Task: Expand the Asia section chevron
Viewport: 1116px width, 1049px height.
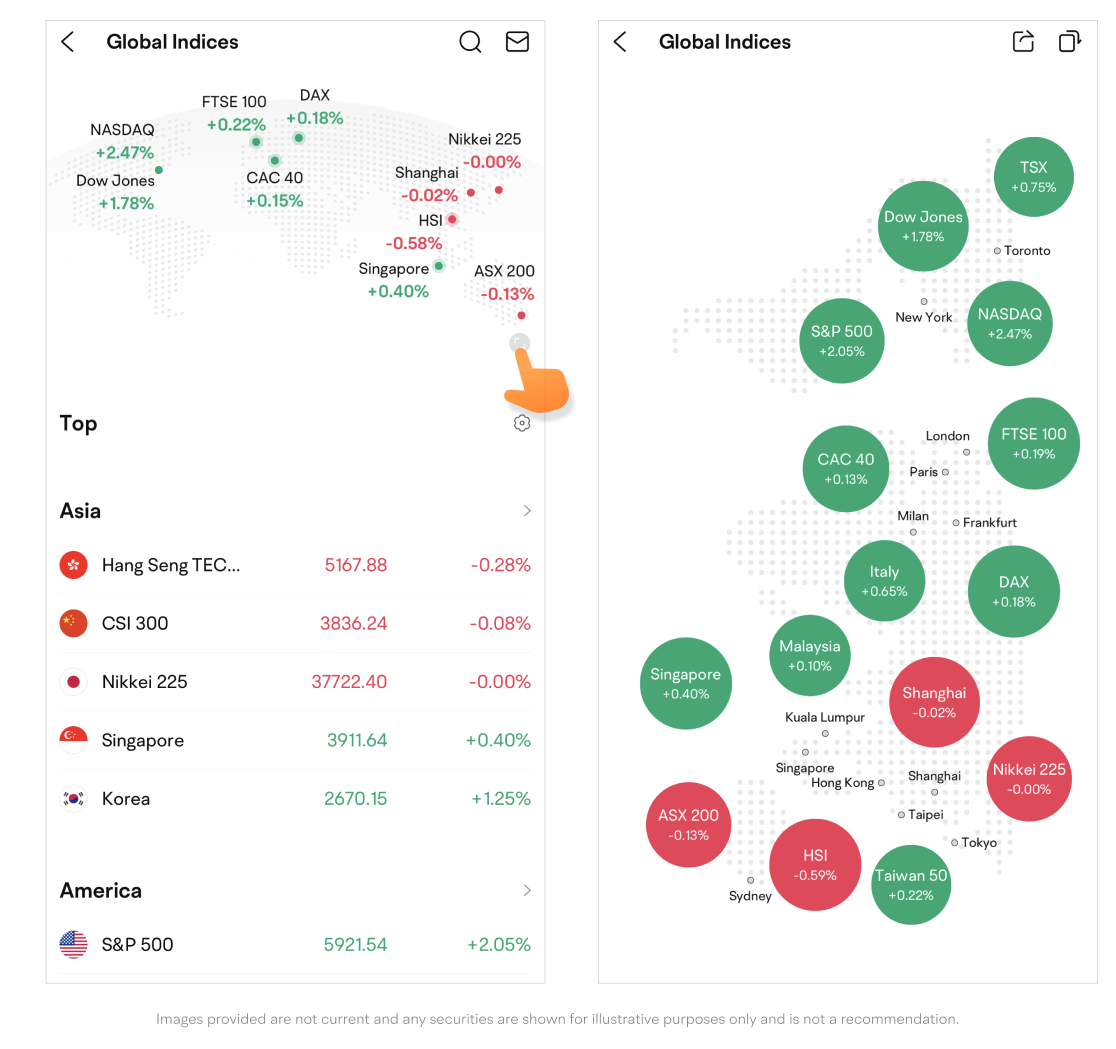Action: click(x=527, y=511)
